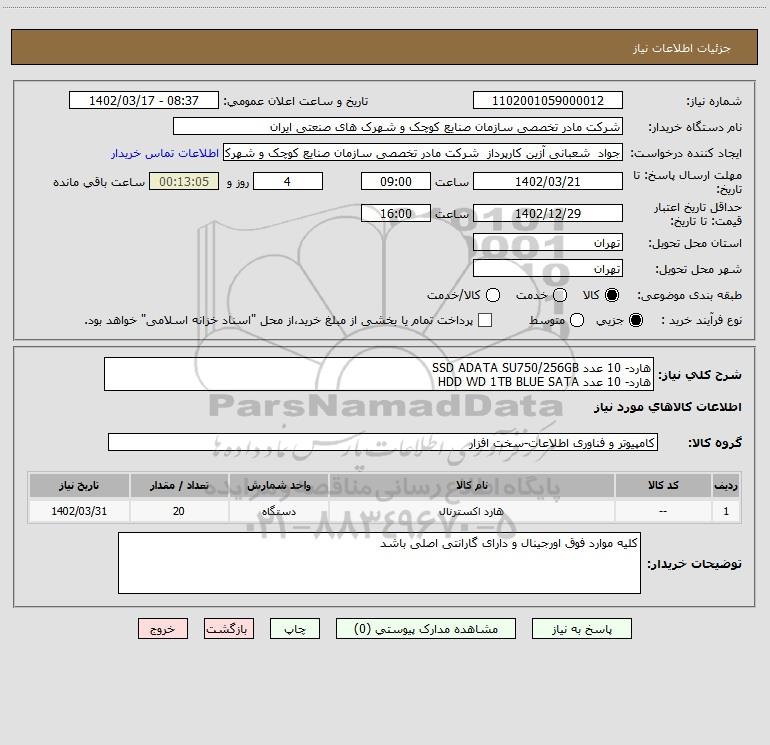Click the delivery city field تهران
770x745 pixels.
548,269
